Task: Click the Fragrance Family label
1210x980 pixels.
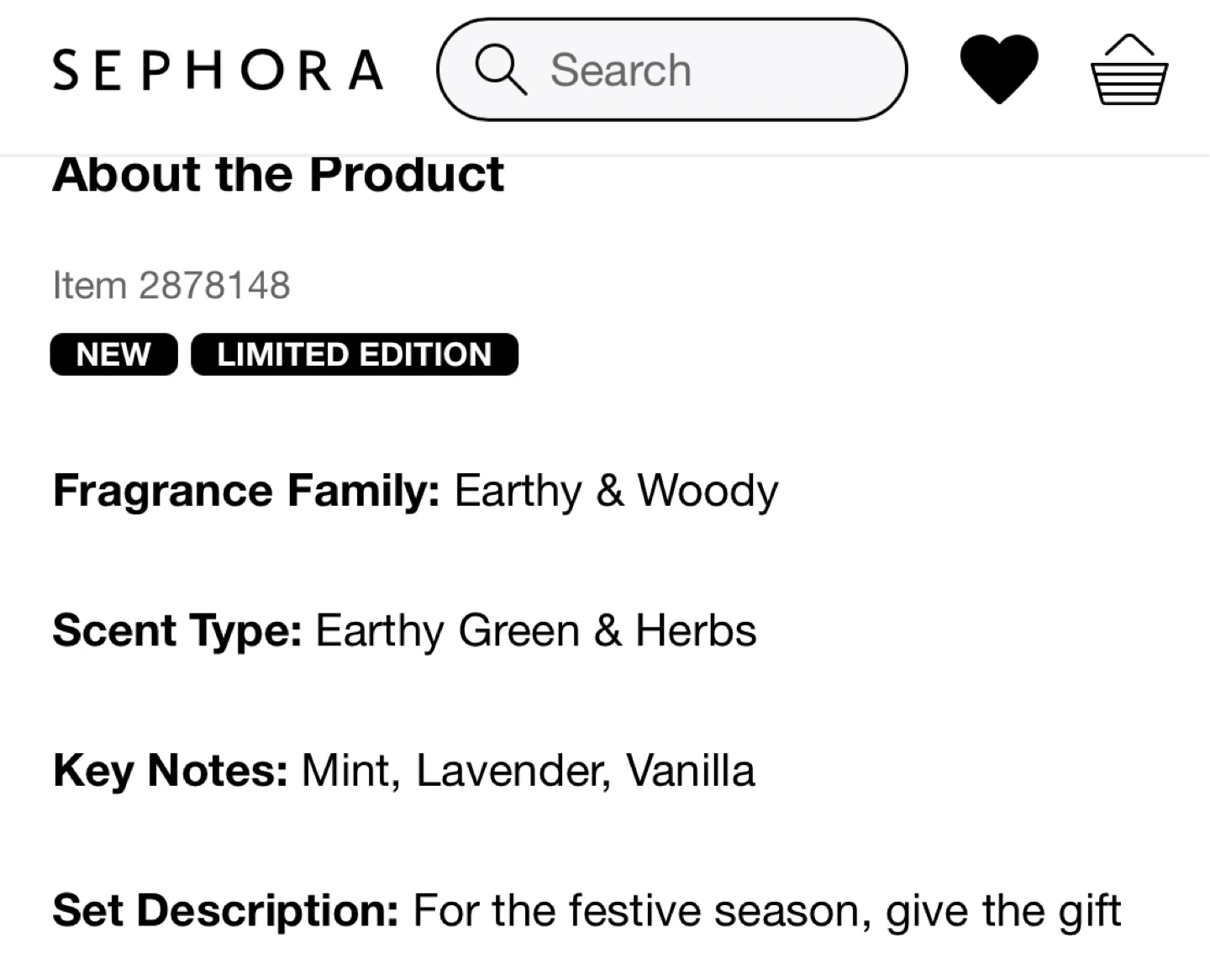Action: pyautogui.click(x=246, y=490)
